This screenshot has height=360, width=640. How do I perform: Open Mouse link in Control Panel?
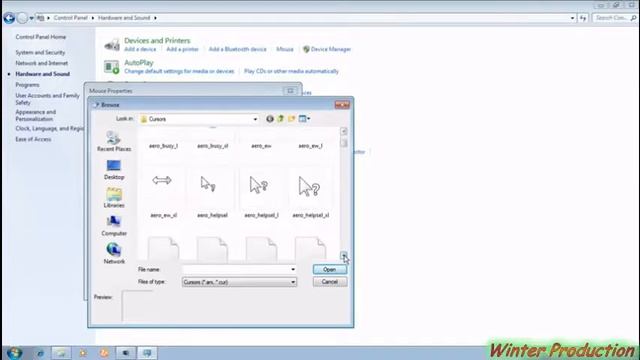point(285,49)
